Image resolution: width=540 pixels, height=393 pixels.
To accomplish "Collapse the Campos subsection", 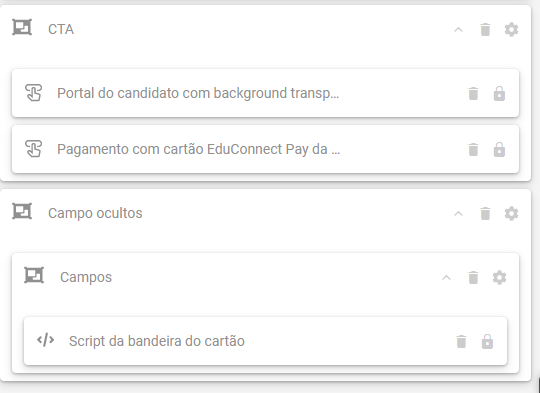I will (x=446, y=278).
